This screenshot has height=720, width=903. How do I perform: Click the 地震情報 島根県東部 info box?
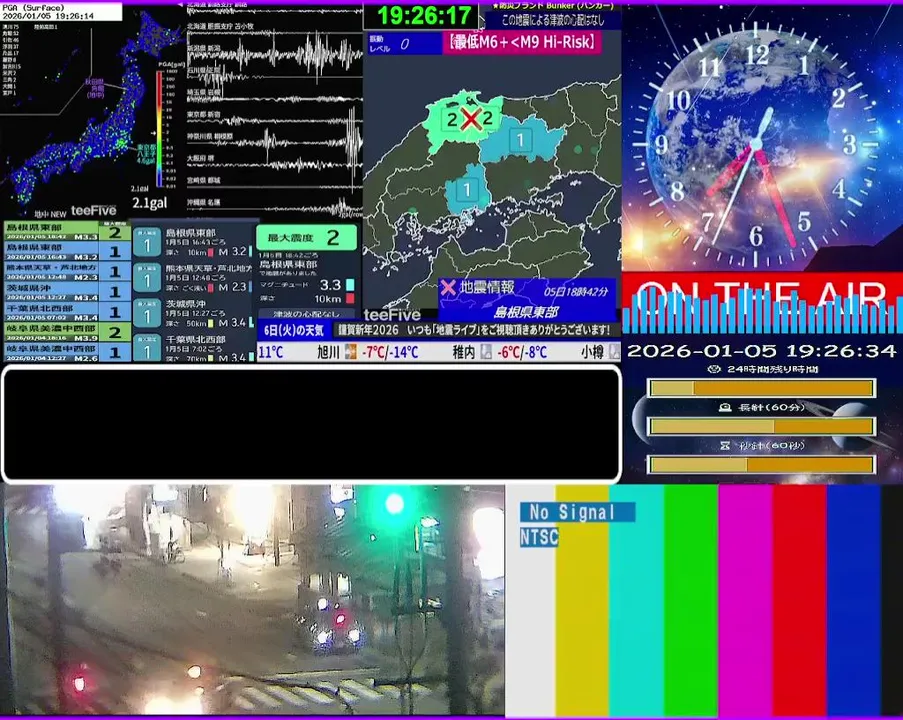[528, 300]
